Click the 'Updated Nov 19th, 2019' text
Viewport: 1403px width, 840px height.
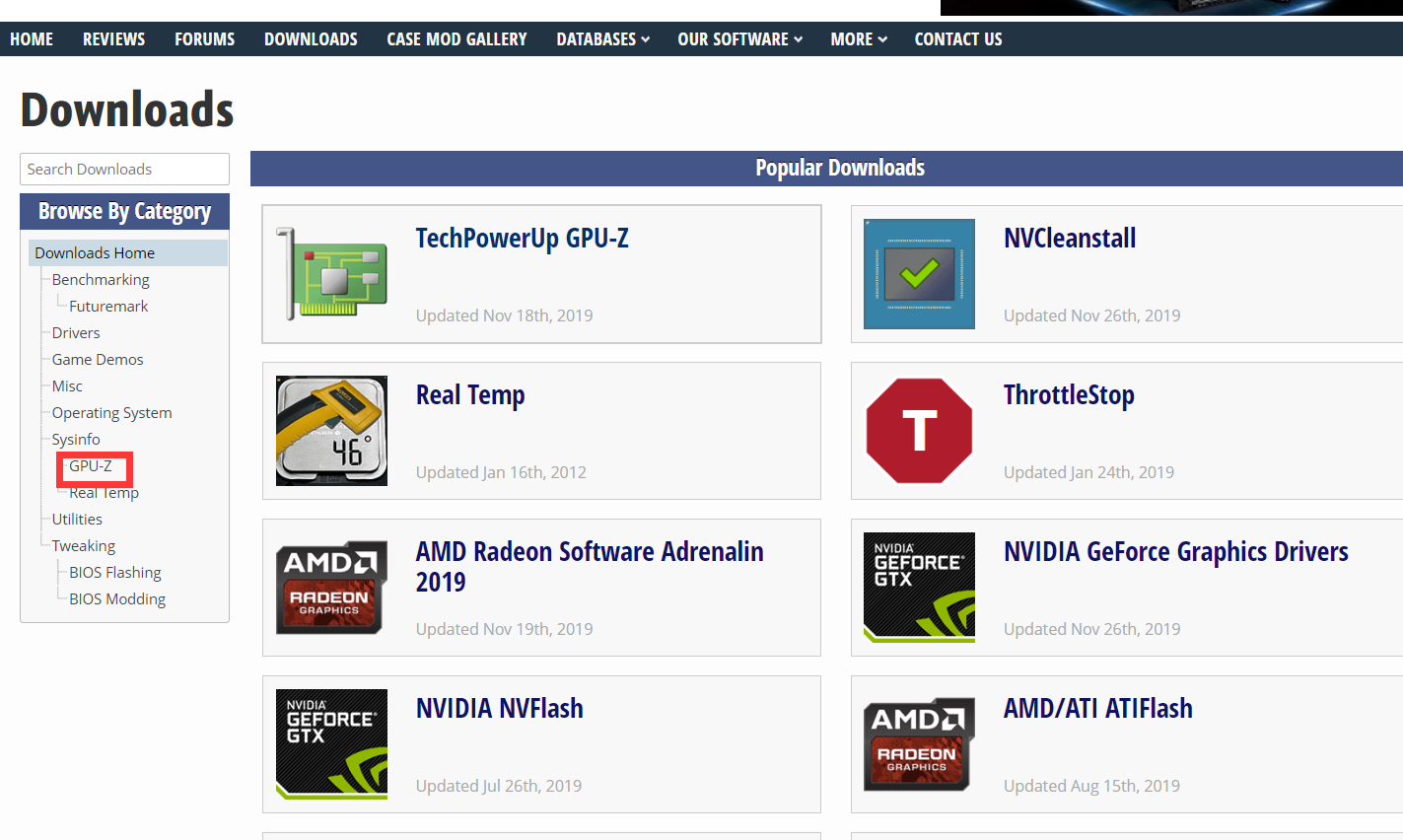[505, 629]
